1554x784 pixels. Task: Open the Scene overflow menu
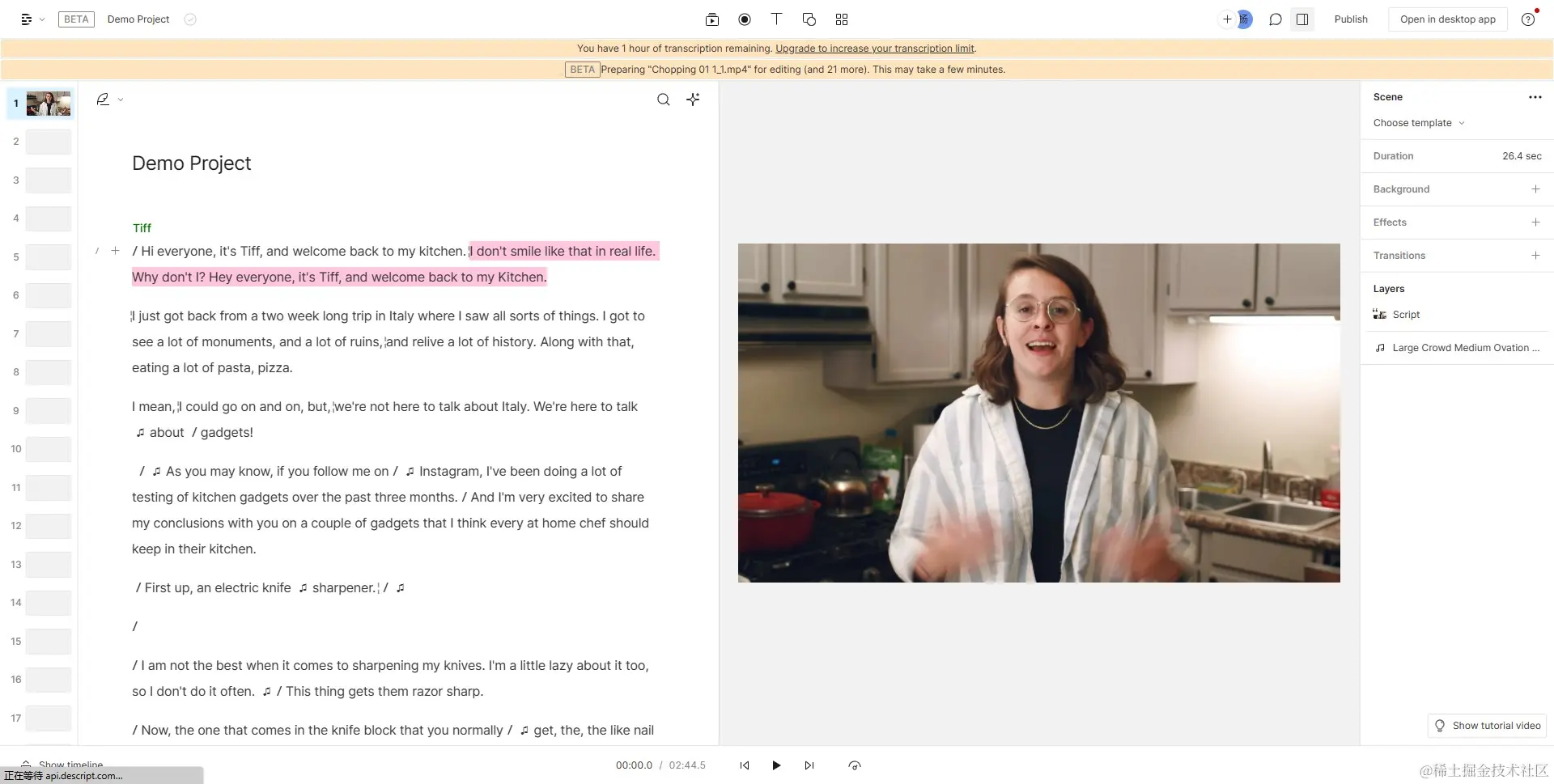coord(1535,97)
